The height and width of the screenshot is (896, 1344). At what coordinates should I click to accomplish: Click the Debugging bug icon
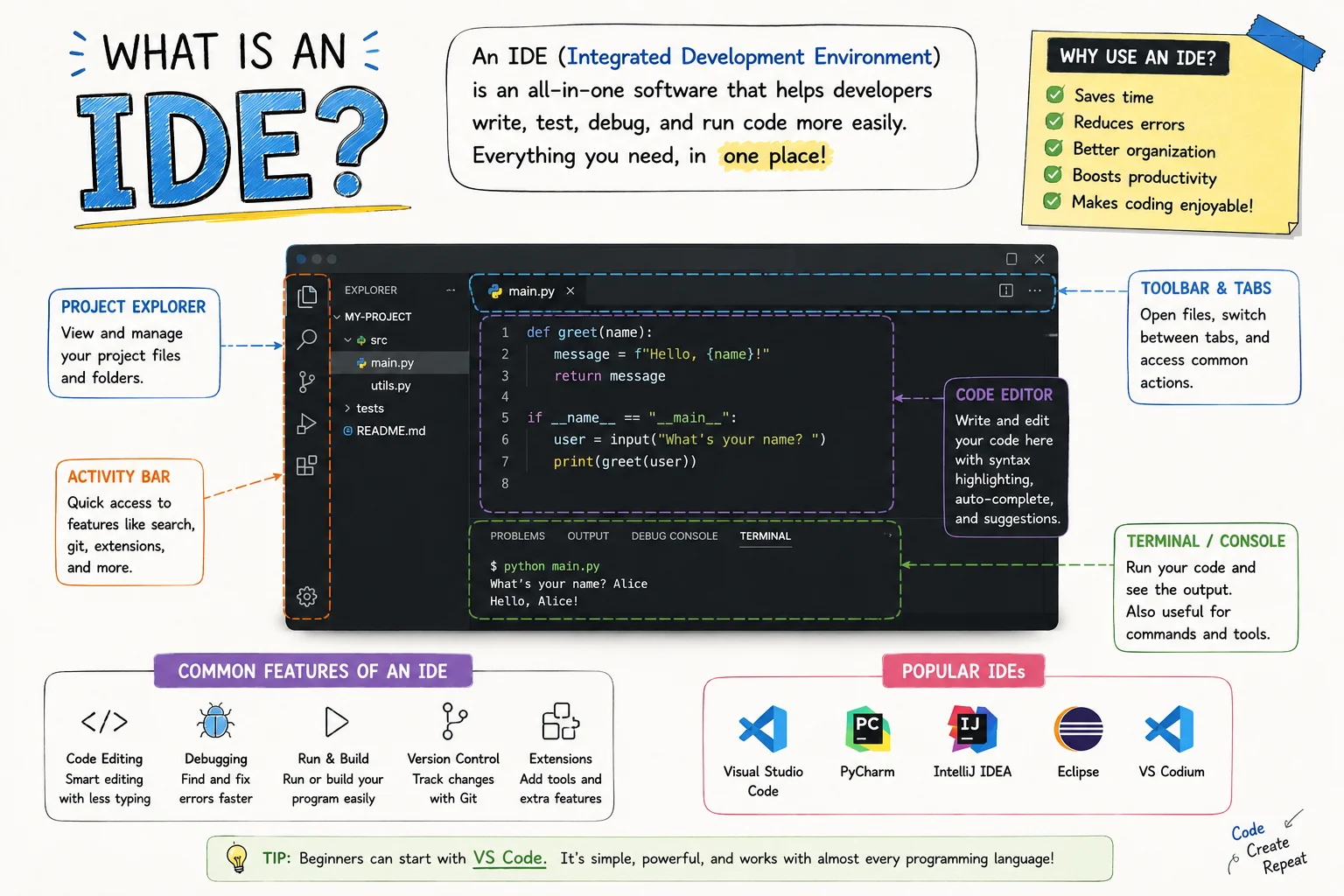tap(215, 722)
